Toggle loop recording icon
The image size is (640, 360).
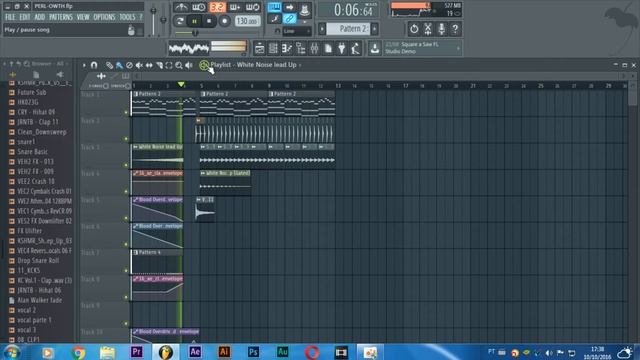pyautogui.click(x=253, y=7)
